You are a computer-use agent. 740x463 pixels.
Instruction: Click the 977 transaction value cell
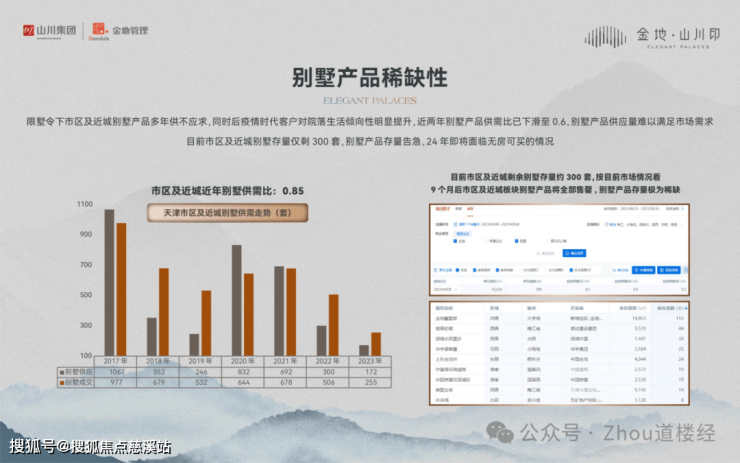coord(116,382)
